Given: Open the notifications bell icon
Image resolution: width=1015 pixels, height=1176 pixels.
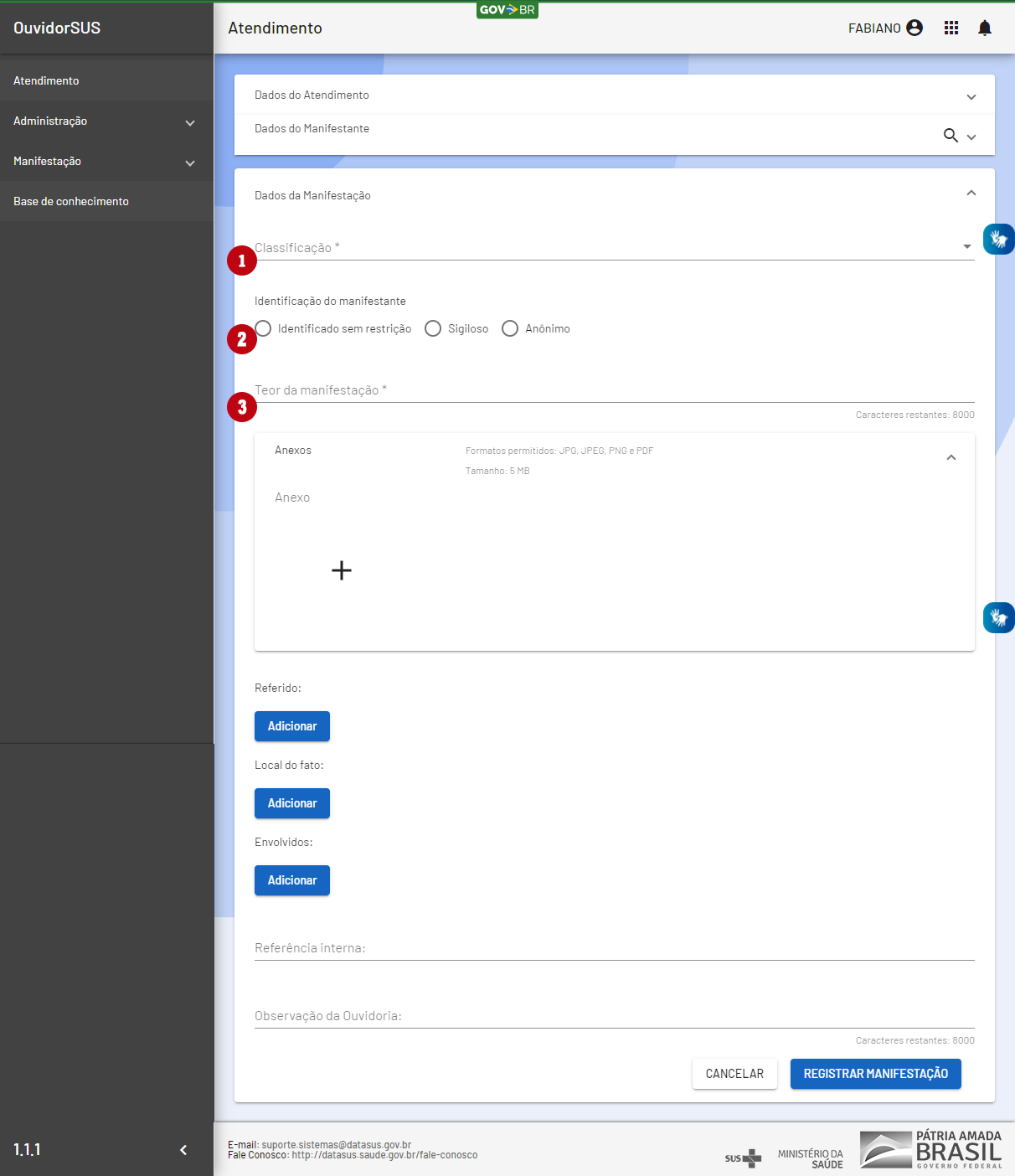Looking at the screenshot, I should (985, 28).
